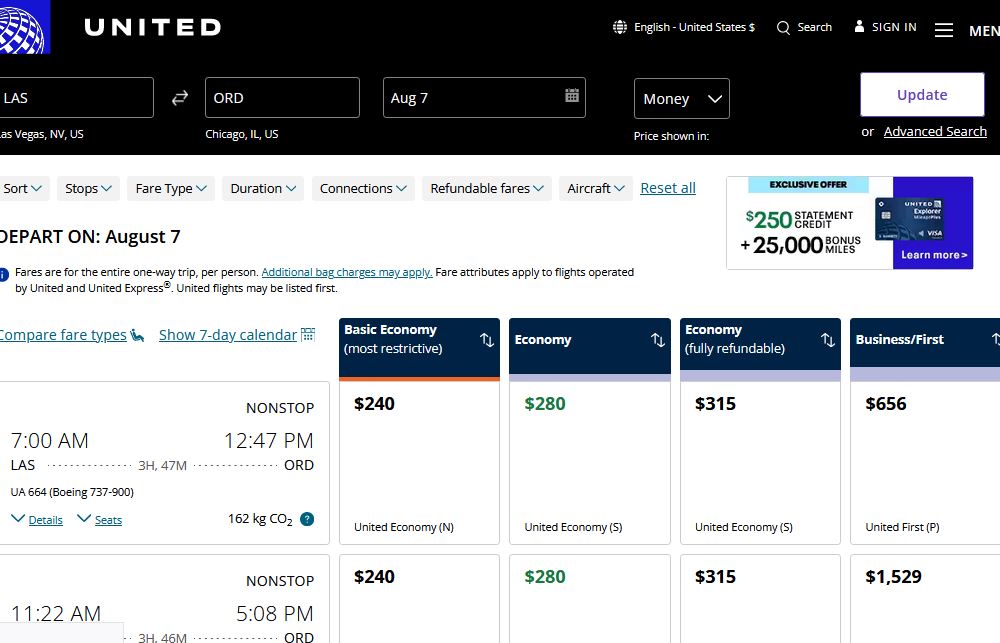This screenshot has width=1000, height=643.
Task: Click the CO2 emissions info icon
Action: coord(307,519)
